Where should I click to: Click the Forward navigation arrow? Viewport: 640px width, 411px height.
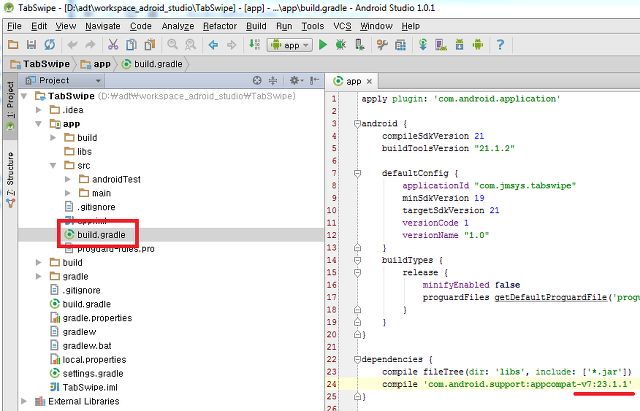pyautogui.click(x=231, y=44)
